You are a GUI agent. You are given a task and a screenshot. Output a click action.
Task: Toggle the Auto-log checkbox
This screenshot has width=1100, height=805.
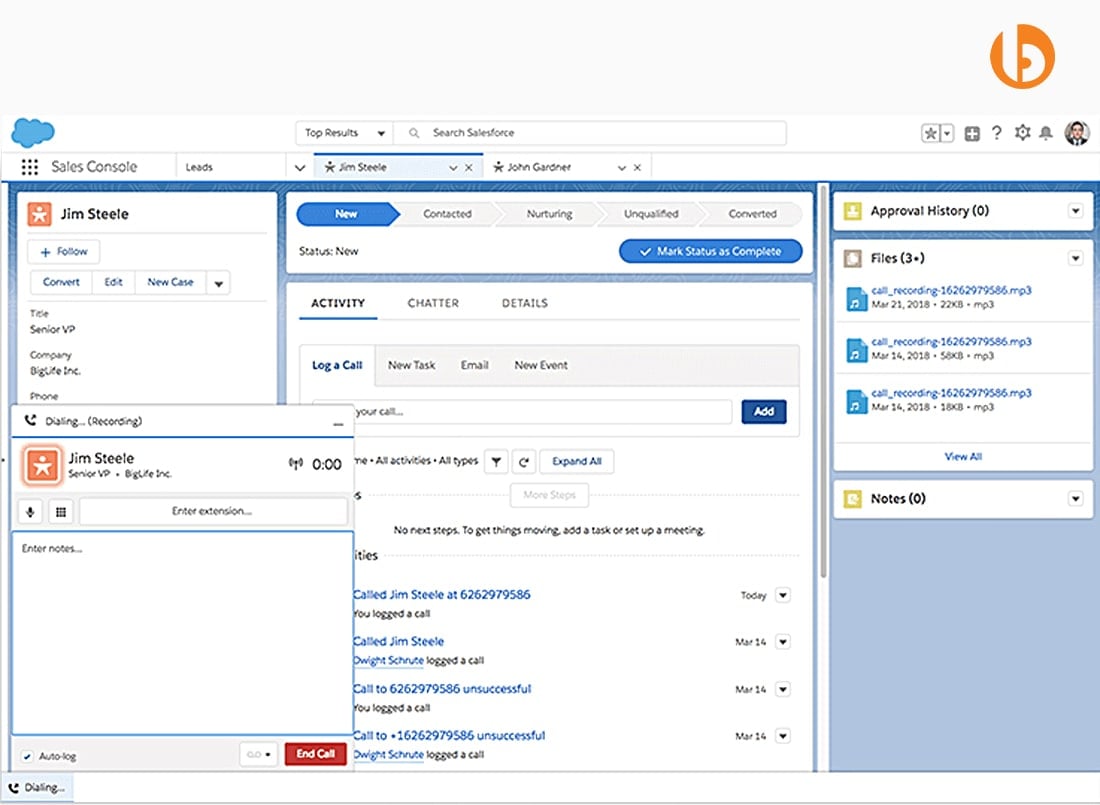(x=27, y=756)
